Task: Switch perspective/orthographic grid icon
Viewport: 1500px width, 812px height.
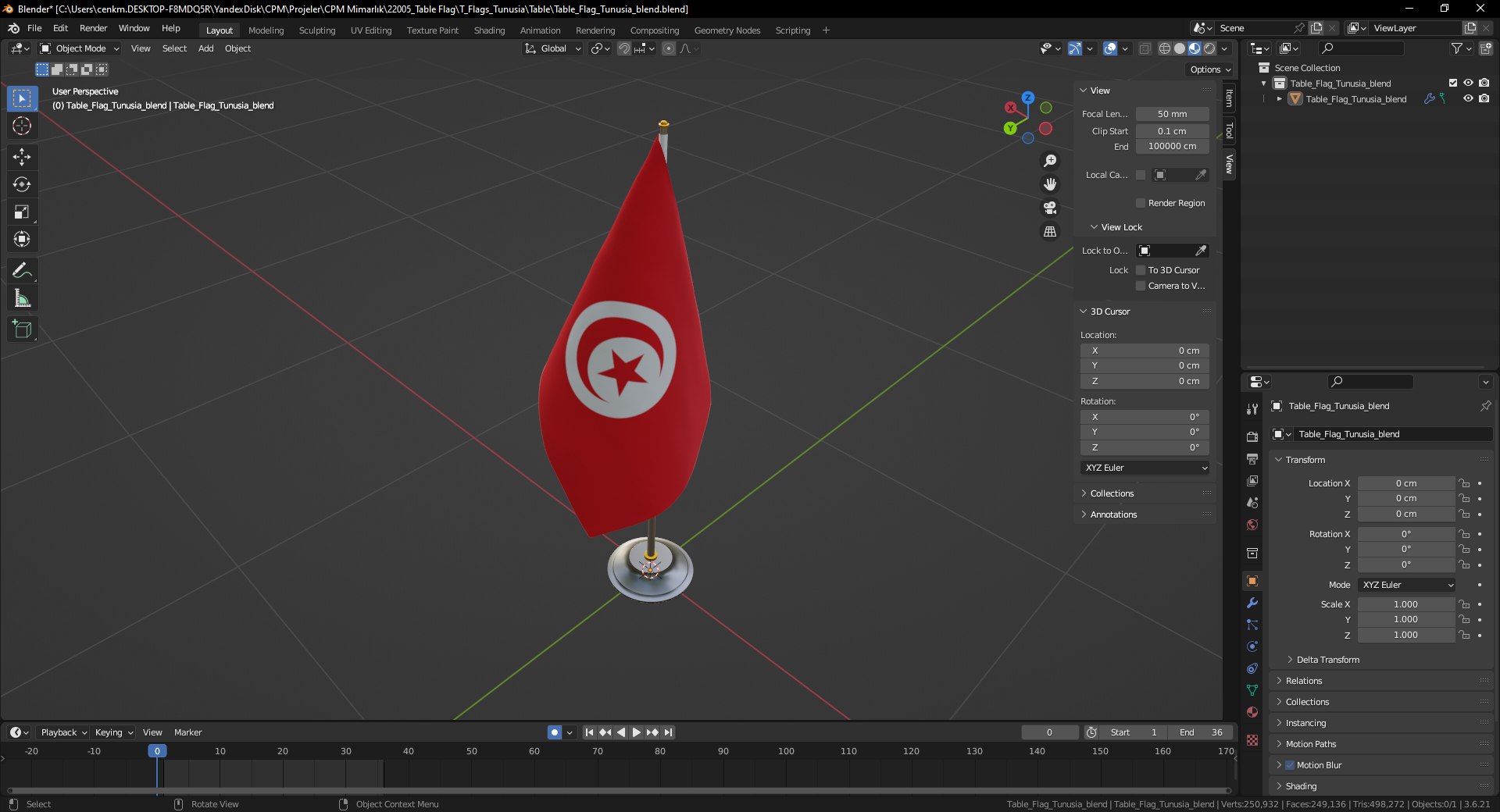Action: [1050, 232]
